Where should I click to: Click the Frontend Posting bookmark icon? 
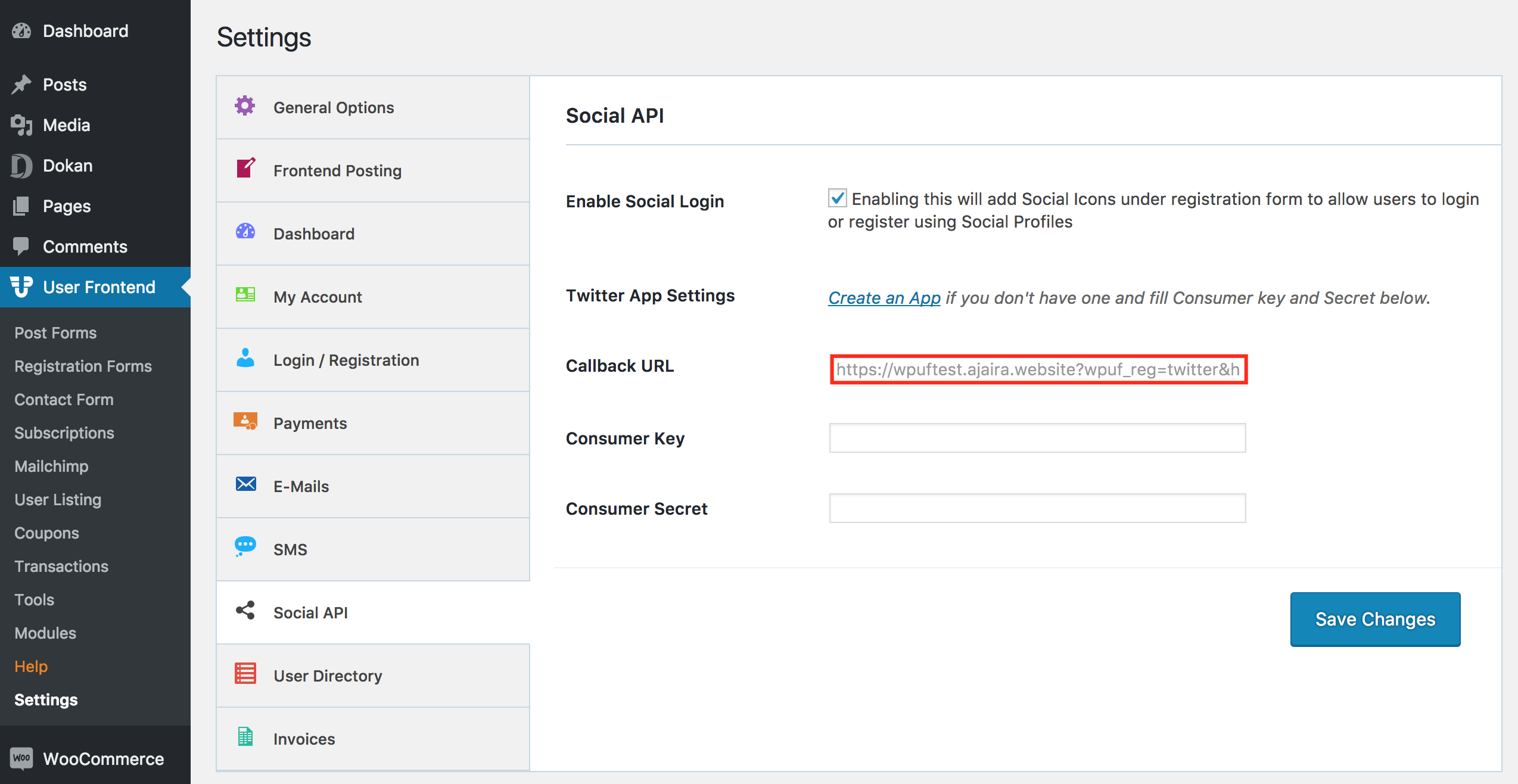click(246, 169)
